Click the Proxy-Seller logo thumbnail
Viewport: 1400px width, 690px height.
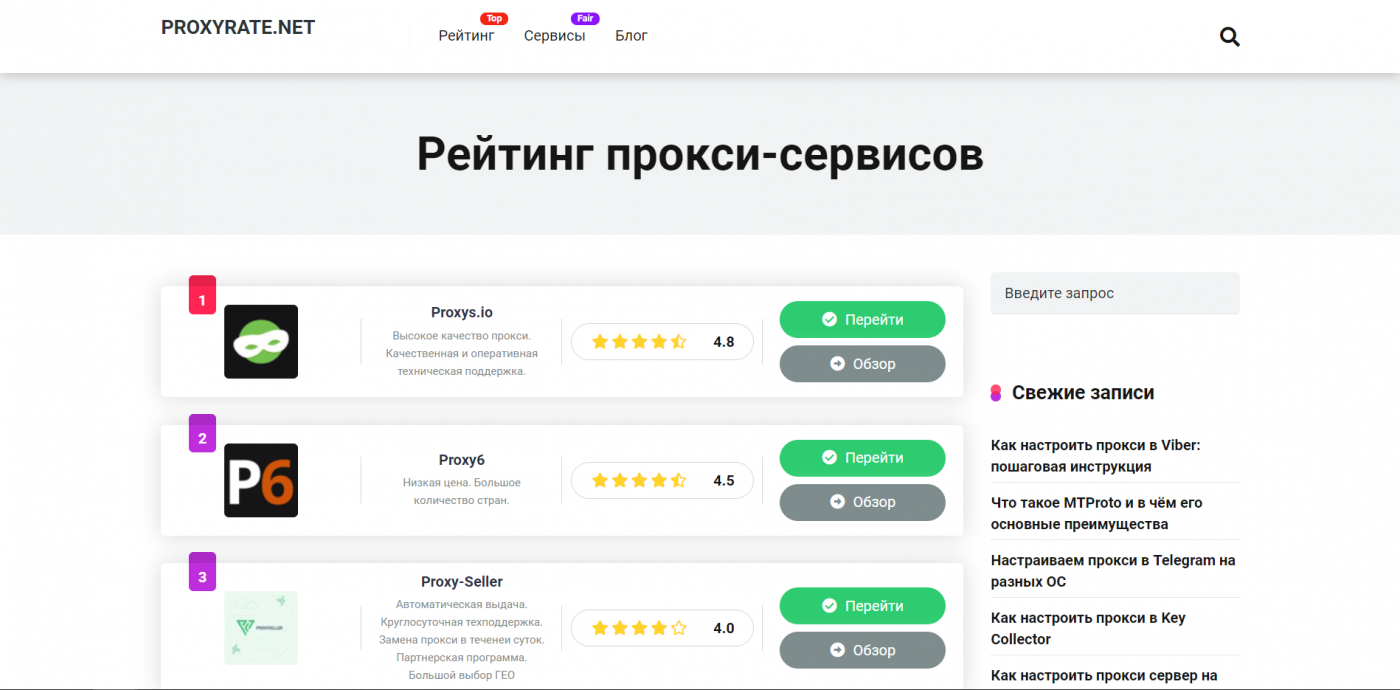click(x=261, y=628)
